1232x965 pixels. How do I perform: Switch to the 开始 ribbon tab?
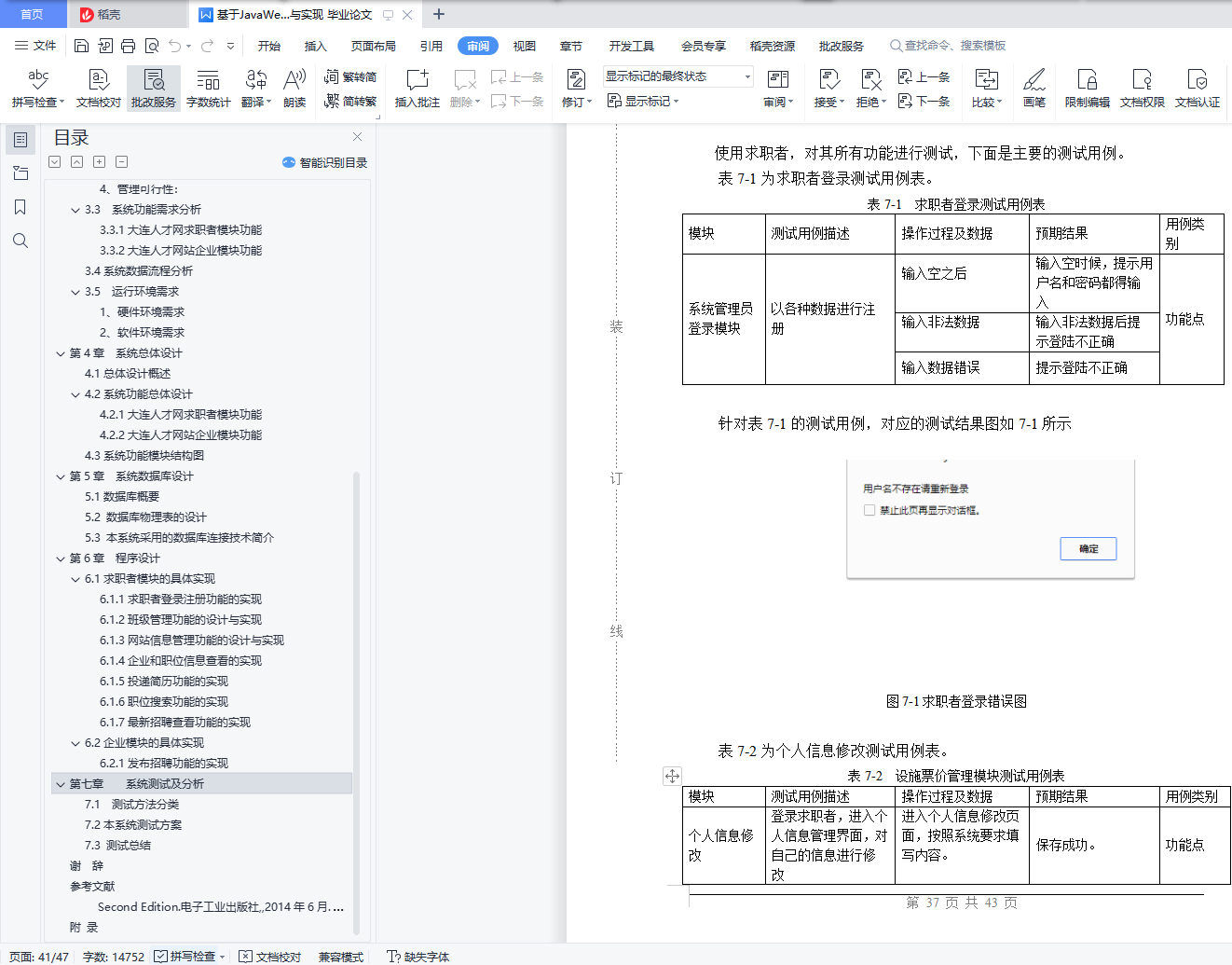click(x=269, y=46)
